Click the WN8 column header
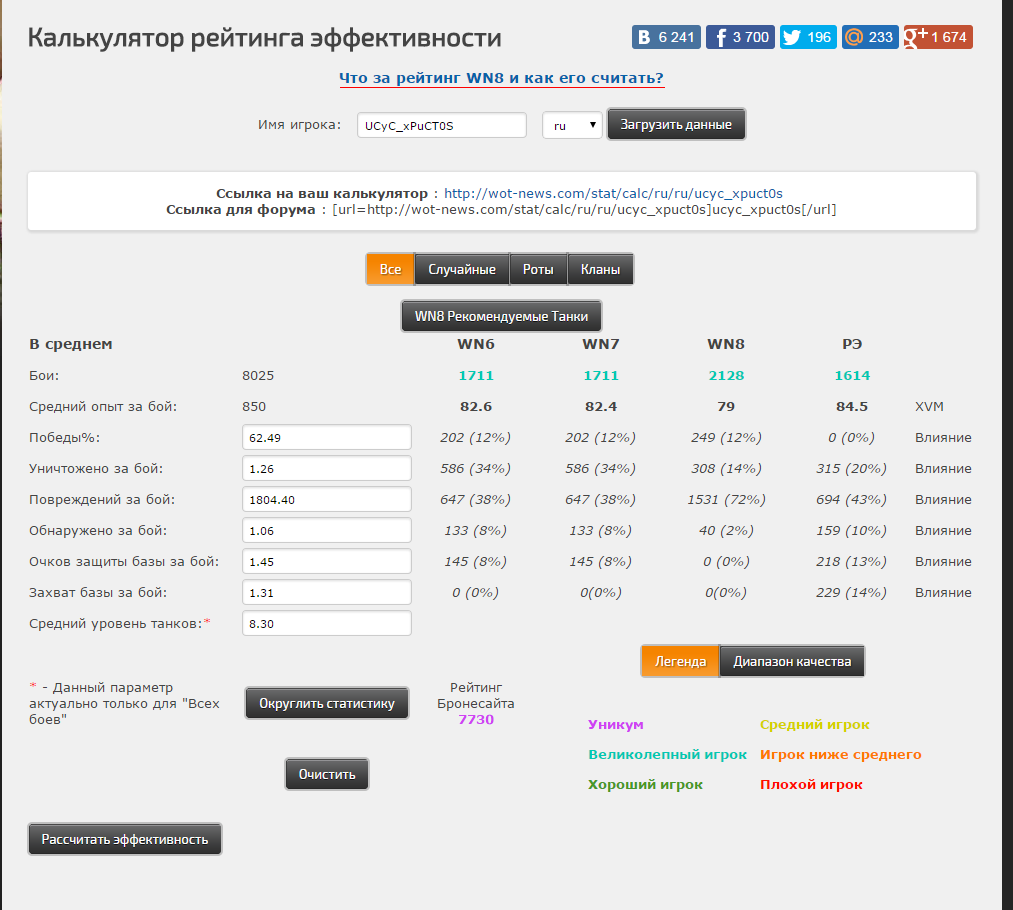 click(726, 344)
